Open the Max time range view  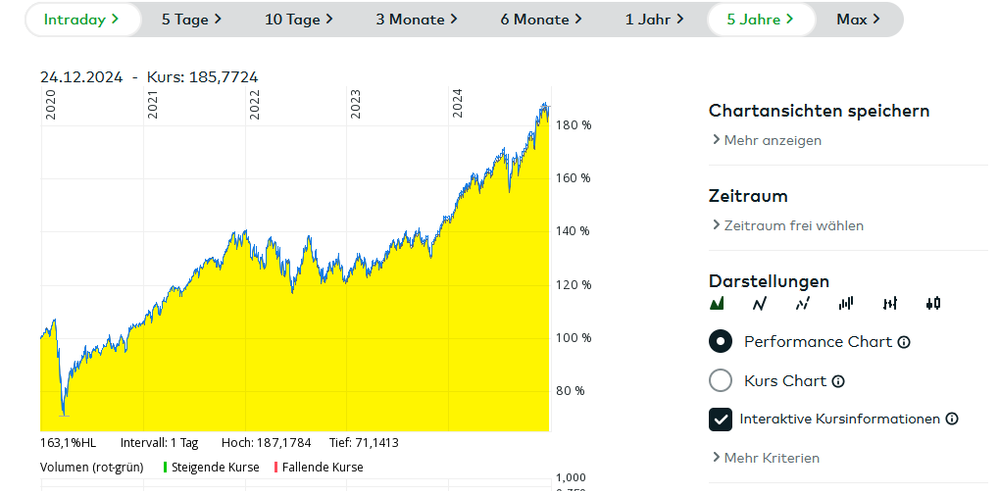pos(858,19)
